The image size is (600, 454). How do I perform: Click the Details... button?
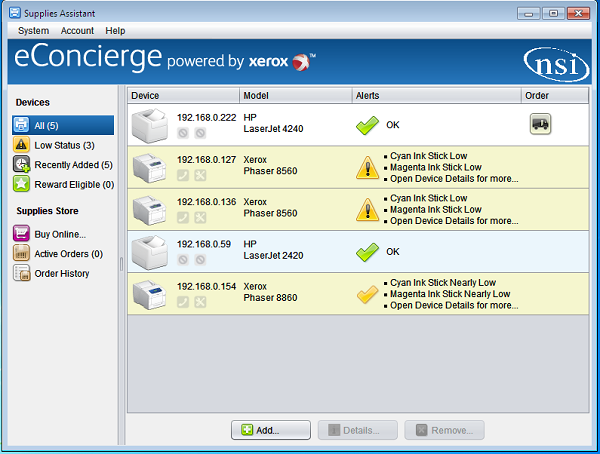click(358, 430)
